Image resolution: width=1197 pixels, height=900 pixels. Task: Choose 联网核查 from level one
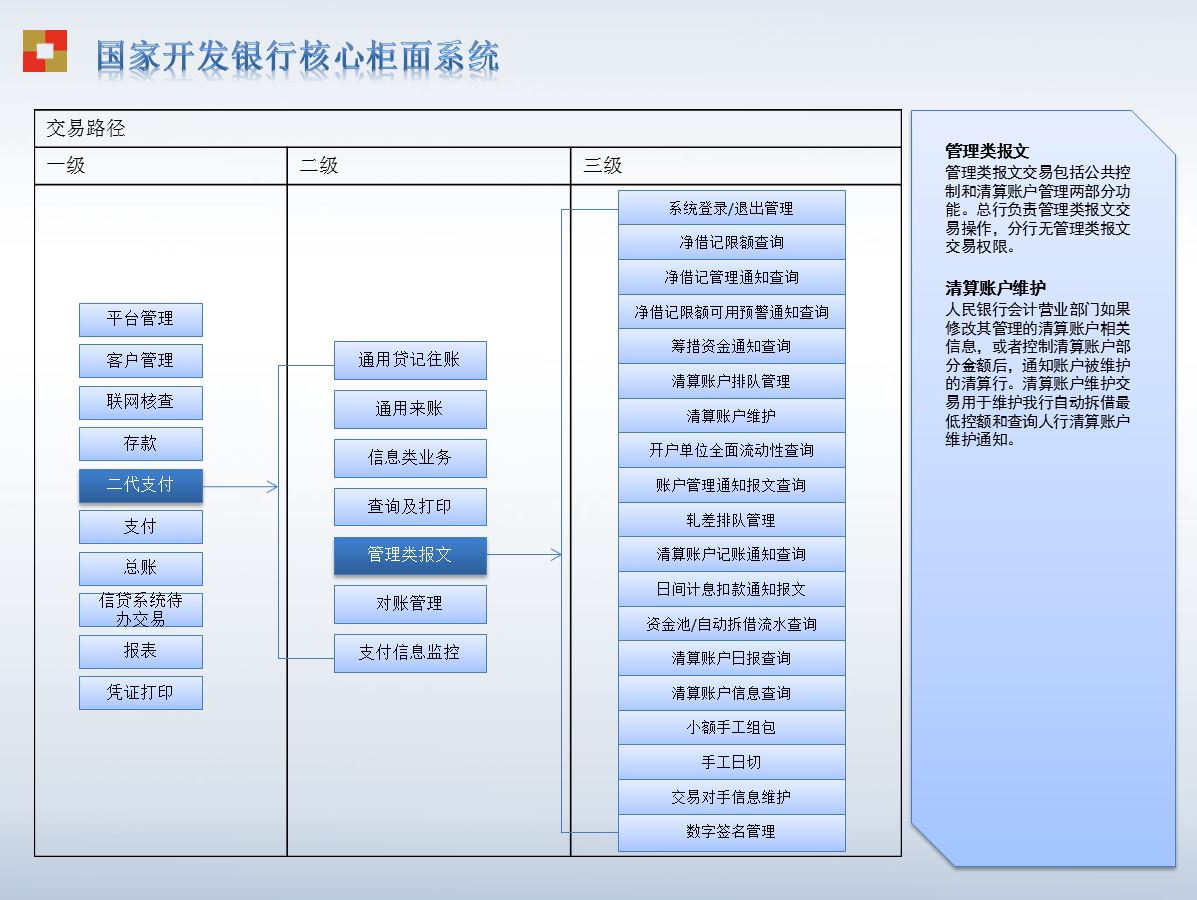coord(140,402)
